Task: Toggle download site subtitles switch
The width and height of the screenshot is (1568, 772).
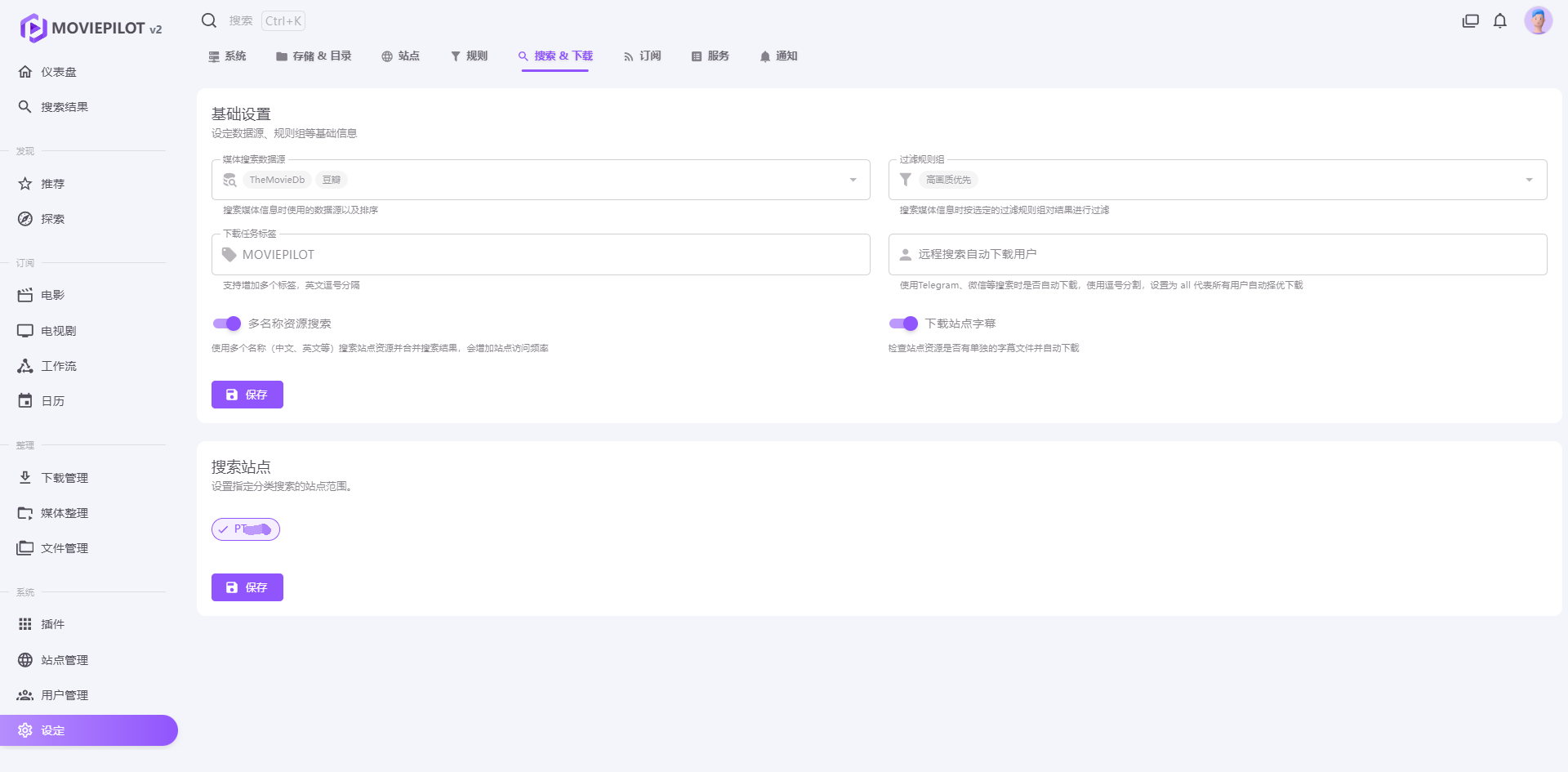Action: point(903,324)
